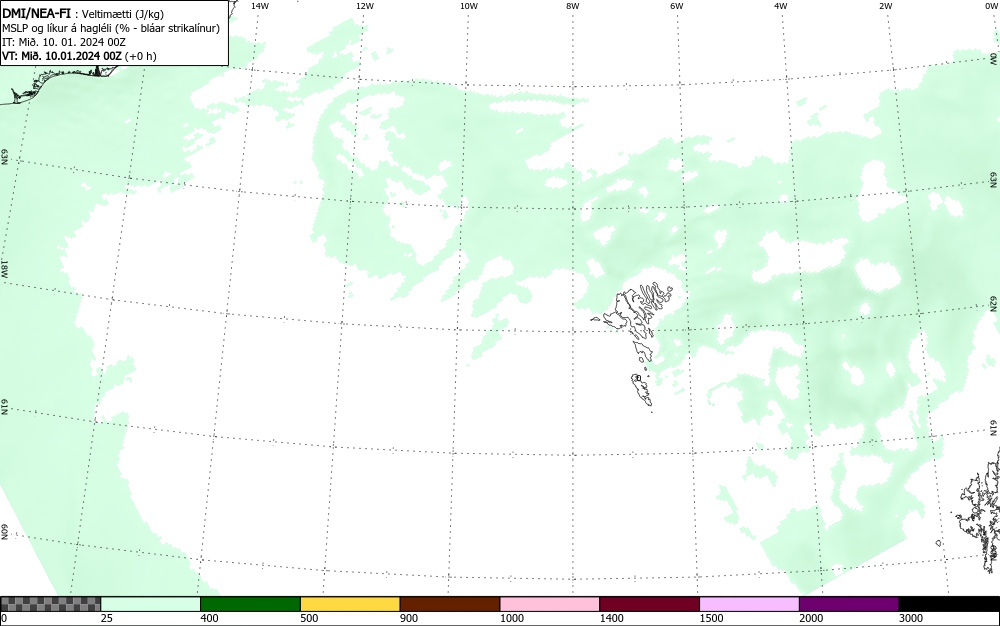Click the purple 2000–3000 legend swatch
The image size is (1000, 626).
pyautogui.click(x=849, y=604)
